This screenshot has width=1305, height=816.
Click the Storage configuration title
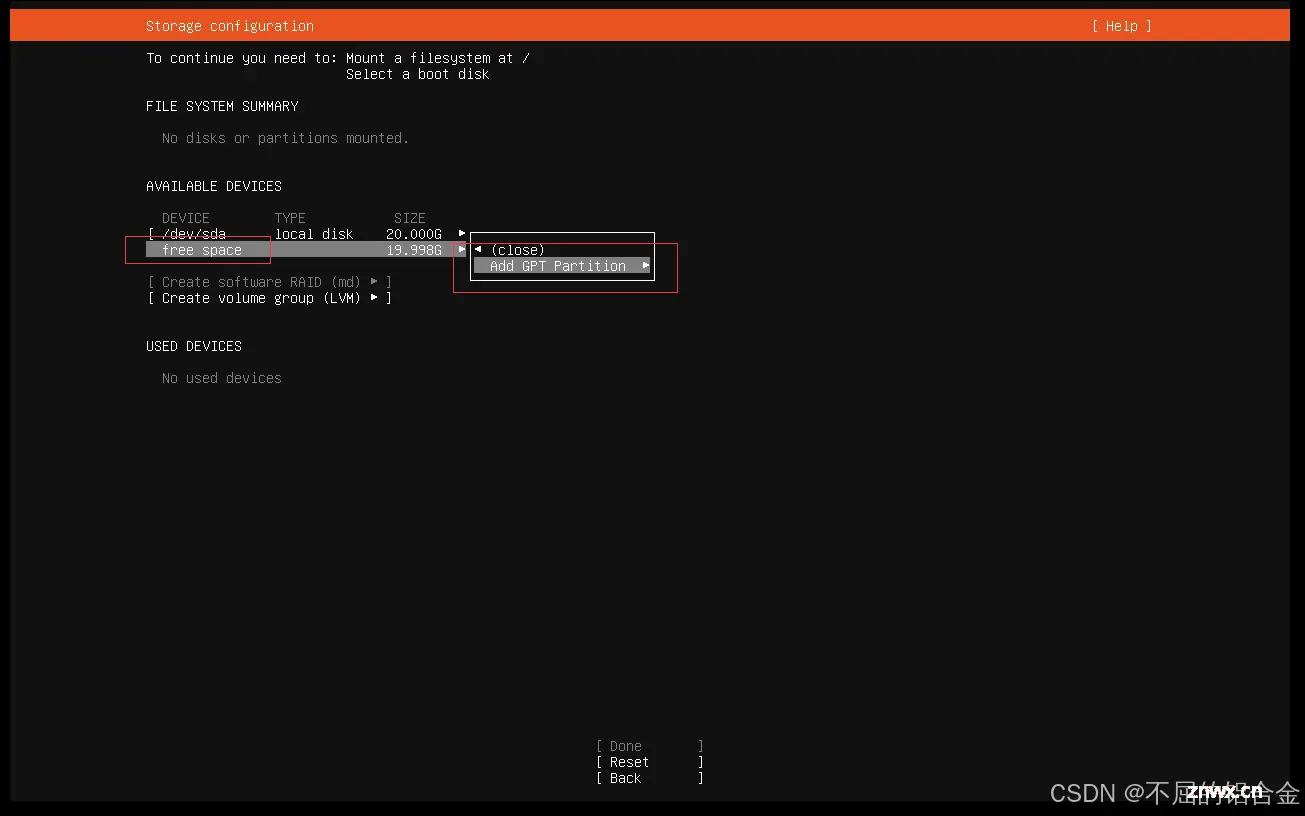pos(230,26)
